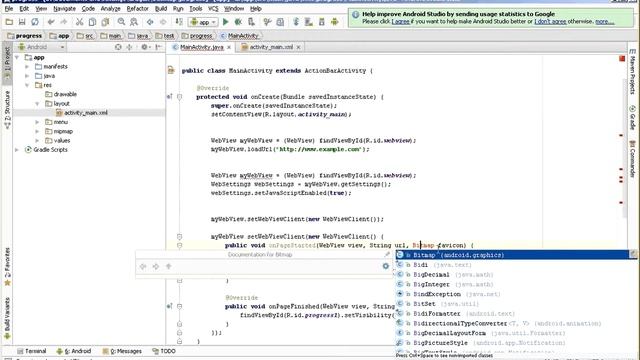Click the Attach debugger icon

coord(251,22)
